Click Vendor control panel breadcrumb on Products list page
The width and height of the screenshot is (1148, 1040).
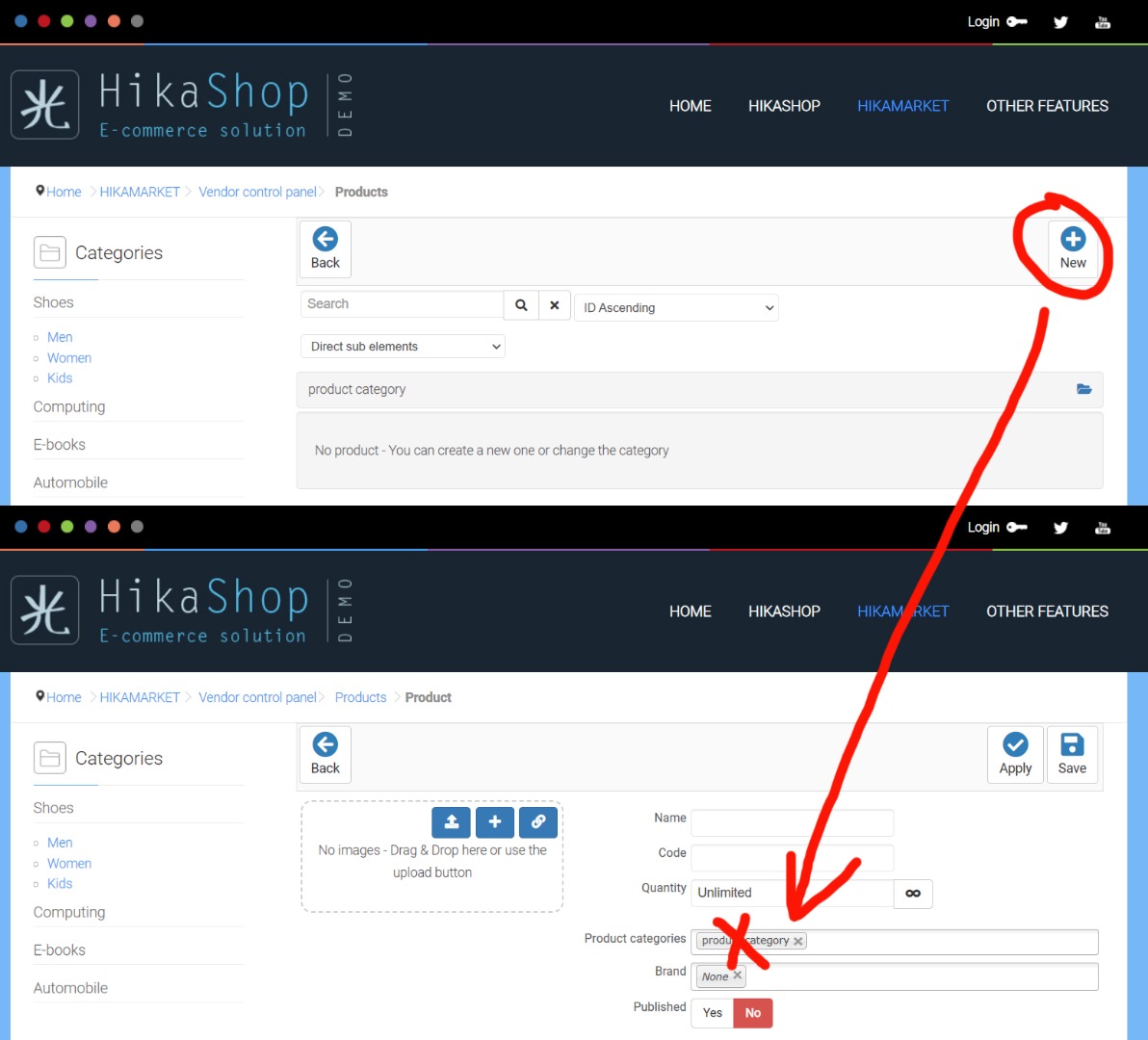coord(258,192)
